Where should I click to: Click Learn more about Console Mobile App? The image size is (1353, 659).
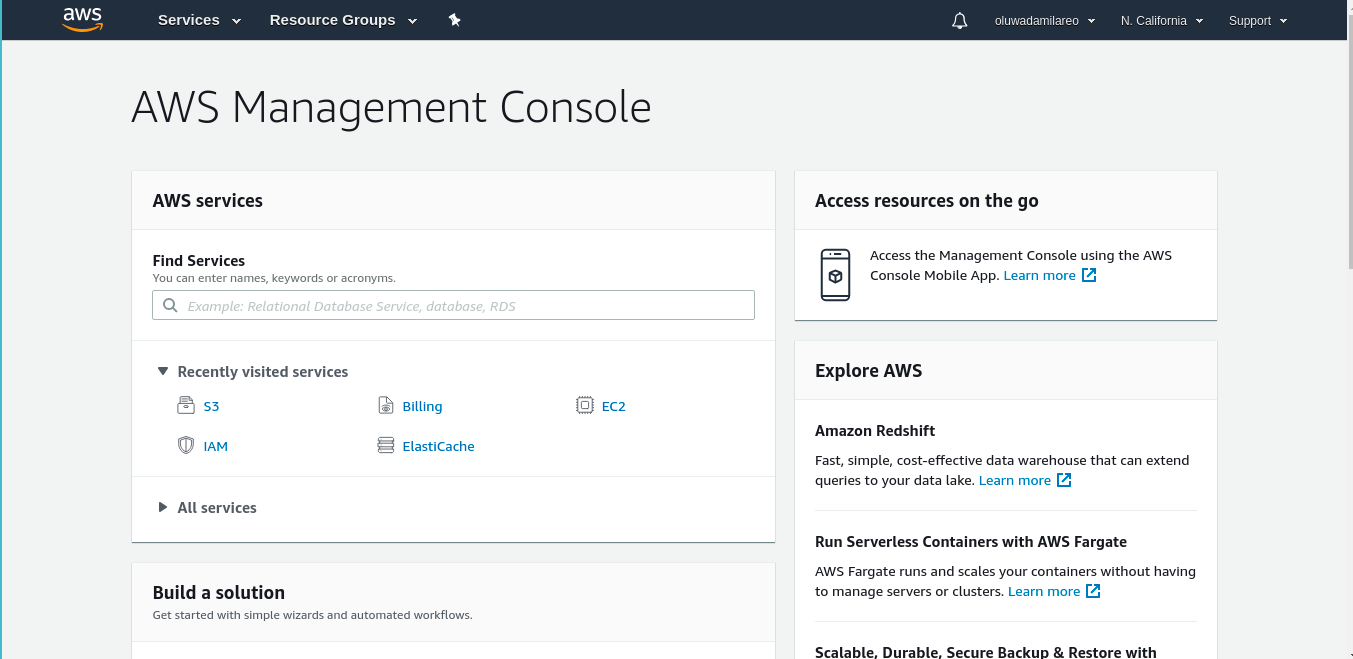[1040, 275]
